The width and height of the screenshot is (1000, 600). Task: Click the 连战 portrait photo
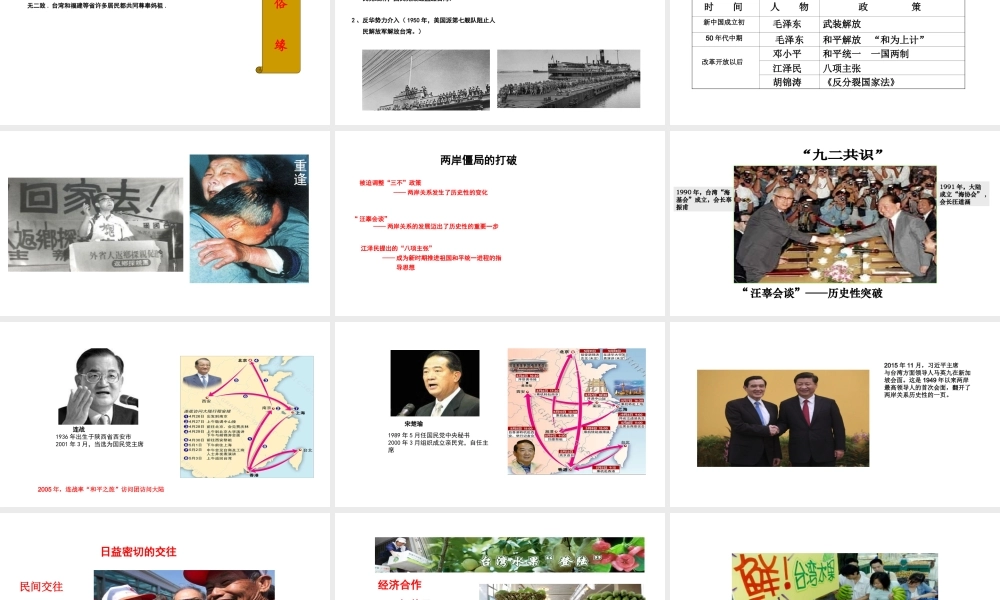click(98, 386)
